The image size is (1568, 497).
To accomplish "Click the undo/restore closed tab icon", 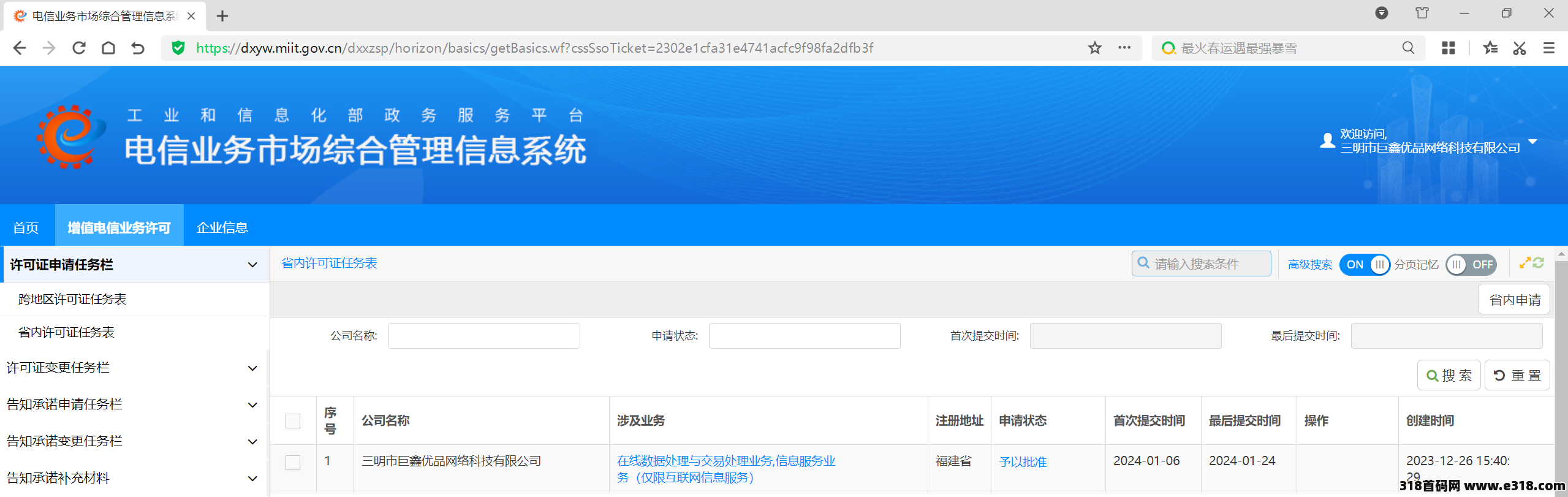I will (x=138, y=48).
